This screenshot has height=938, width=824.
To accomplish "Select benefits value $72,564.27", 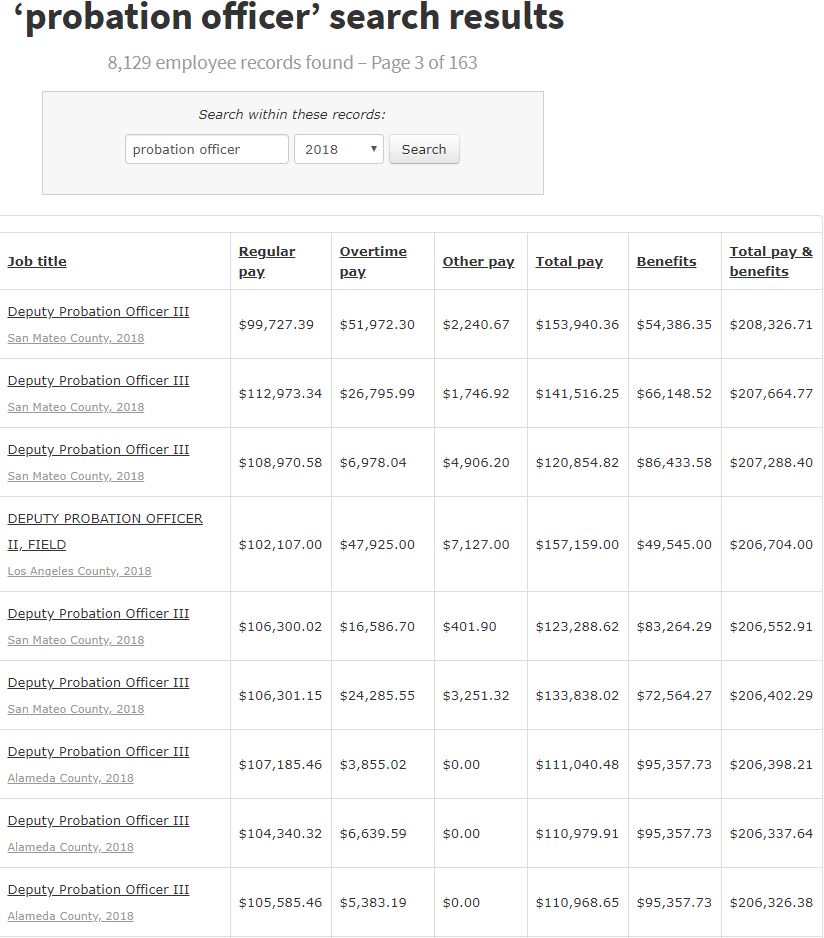I will click(x=674, y=696).
